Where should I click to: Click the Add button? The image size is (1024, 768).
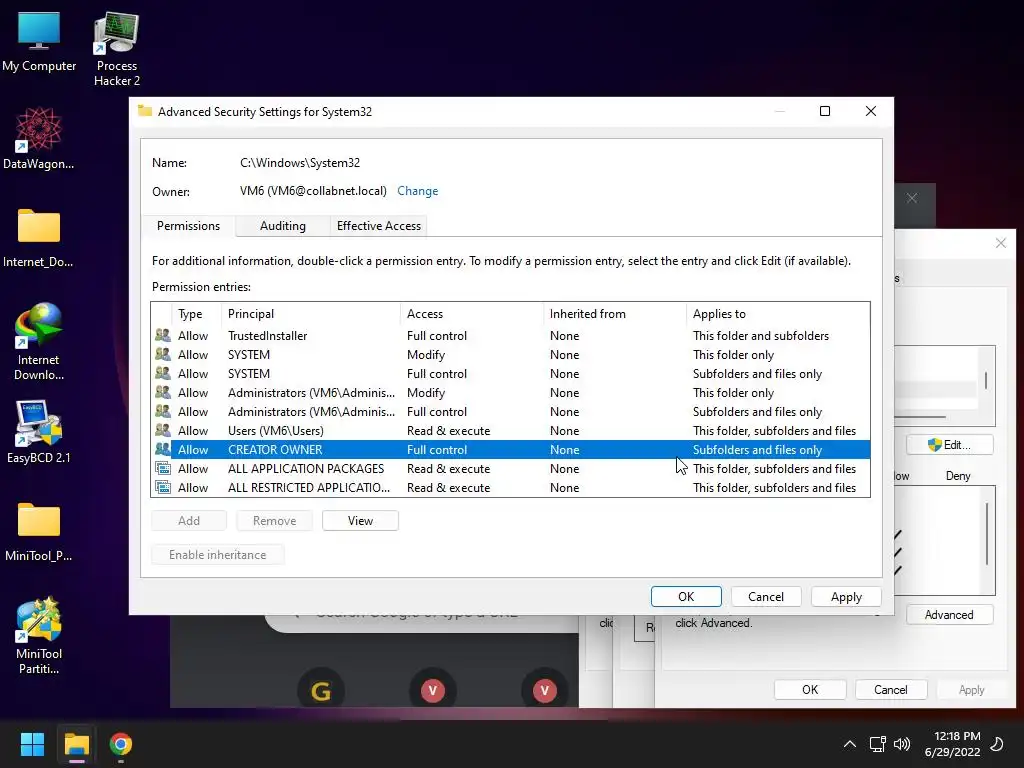coord(189,520)
